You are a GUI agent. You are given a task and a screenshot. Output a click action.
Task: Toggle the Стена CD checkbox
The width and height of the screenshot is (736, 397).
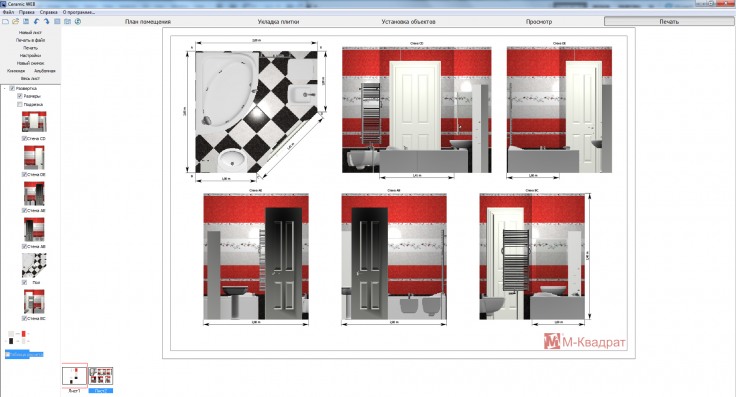point(24,138)
